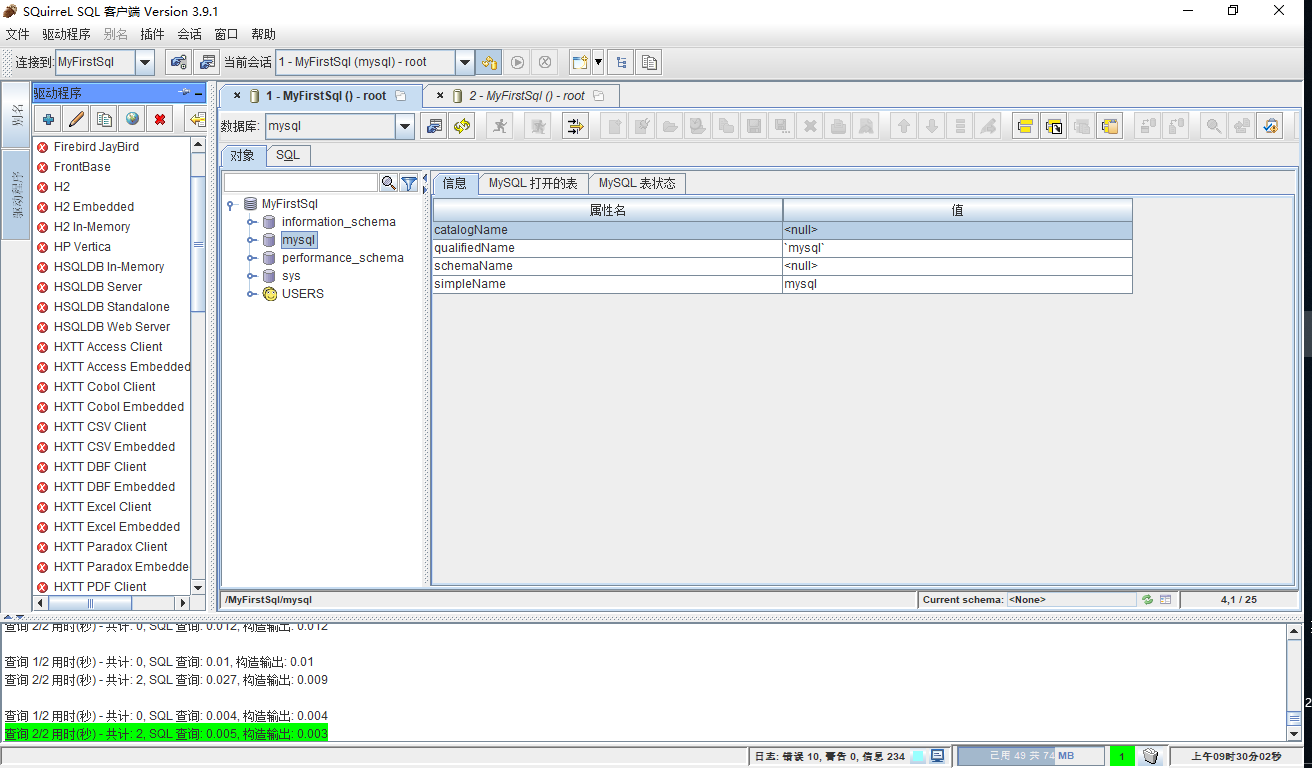
Task: Open the 当前会话 session dropdown
Action: pos(465,62)
